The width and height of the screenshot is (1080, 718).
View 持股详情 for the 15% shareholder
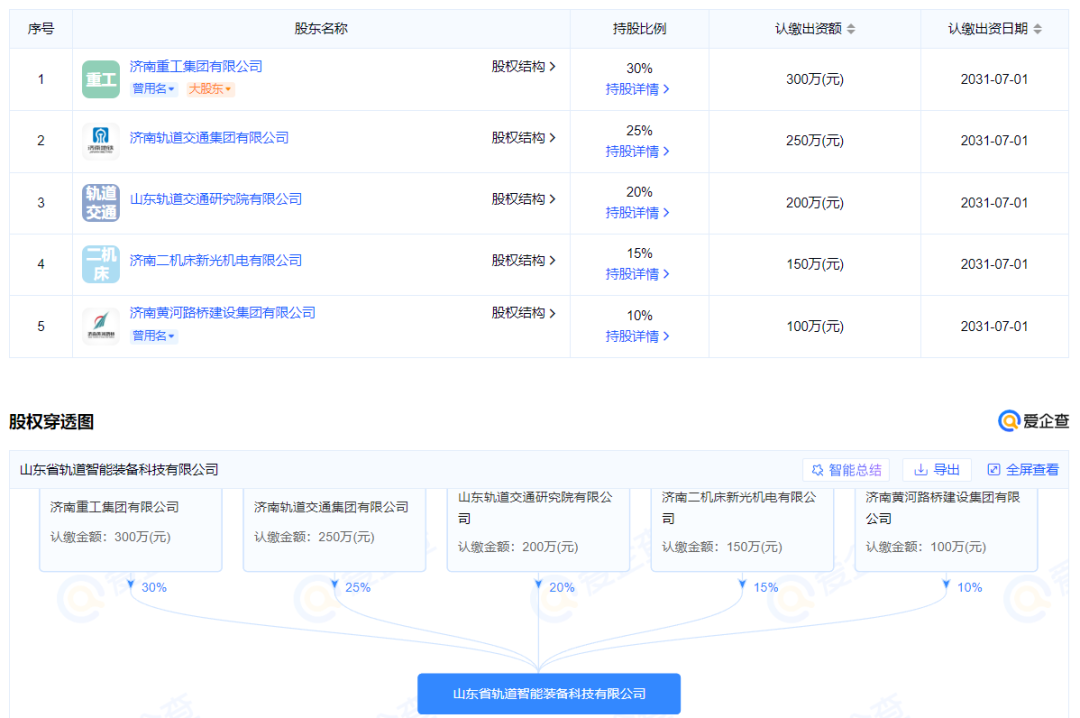tap(638, 274)
